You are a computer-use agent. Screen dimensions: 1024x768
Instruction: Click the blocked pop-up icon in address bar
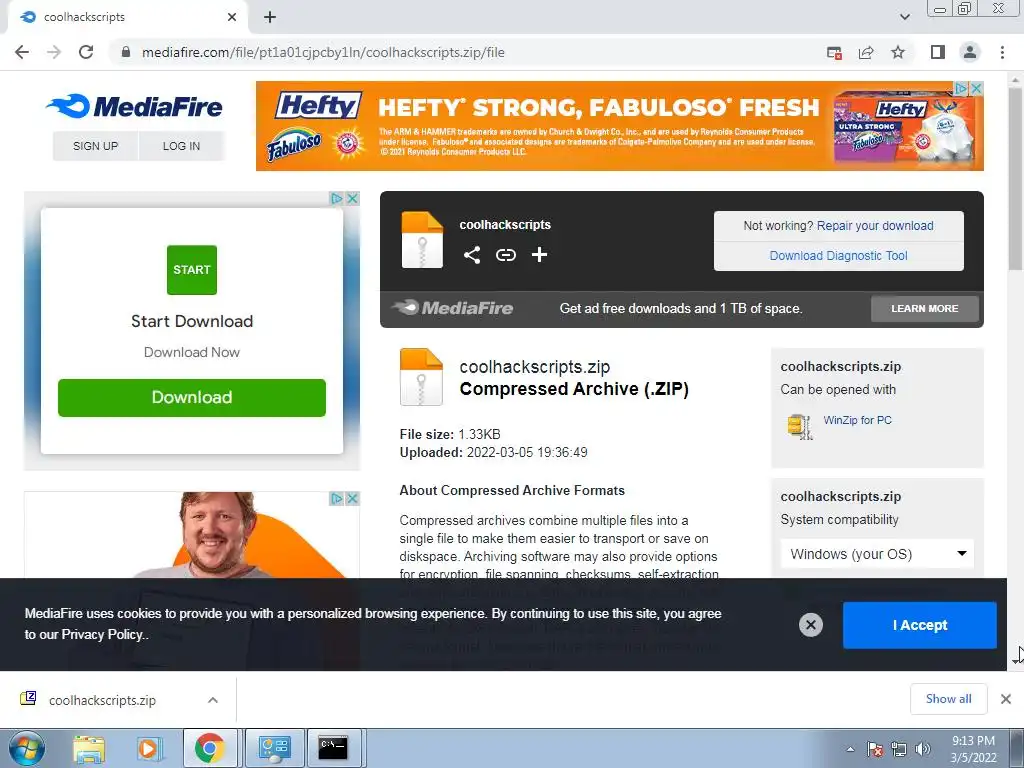click(x=834, y=53)
